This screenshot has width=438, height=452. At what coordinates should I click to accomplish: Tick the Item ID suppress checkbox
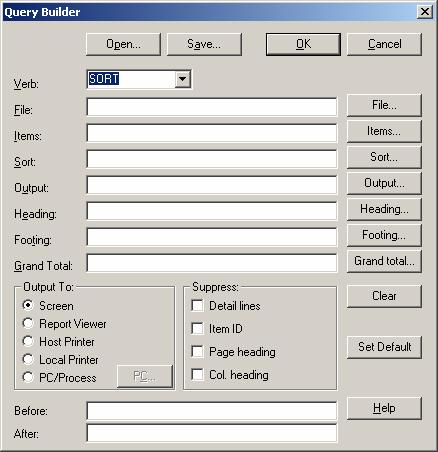[197, 329]
